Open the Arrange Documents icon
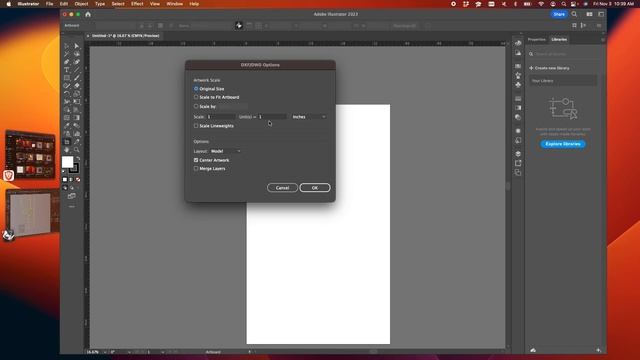This screenshot has height=360, width=640. tap(589, 14)
